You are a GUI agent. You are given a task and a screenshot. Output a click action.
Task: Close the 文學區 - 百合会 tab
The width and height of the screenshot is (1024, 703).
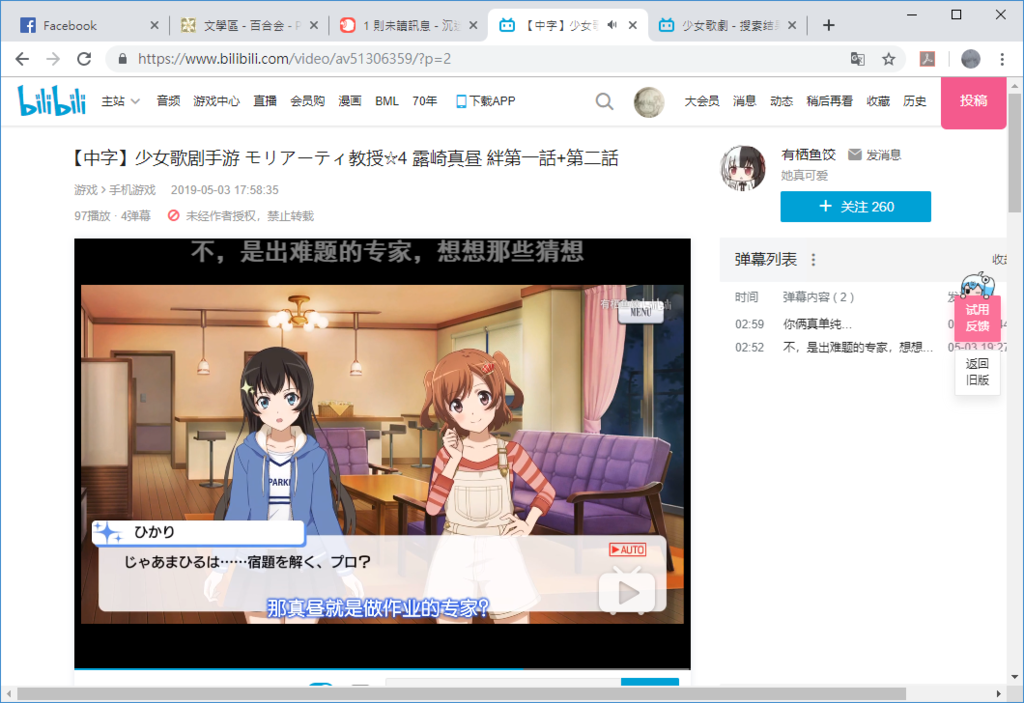[313, 25]
